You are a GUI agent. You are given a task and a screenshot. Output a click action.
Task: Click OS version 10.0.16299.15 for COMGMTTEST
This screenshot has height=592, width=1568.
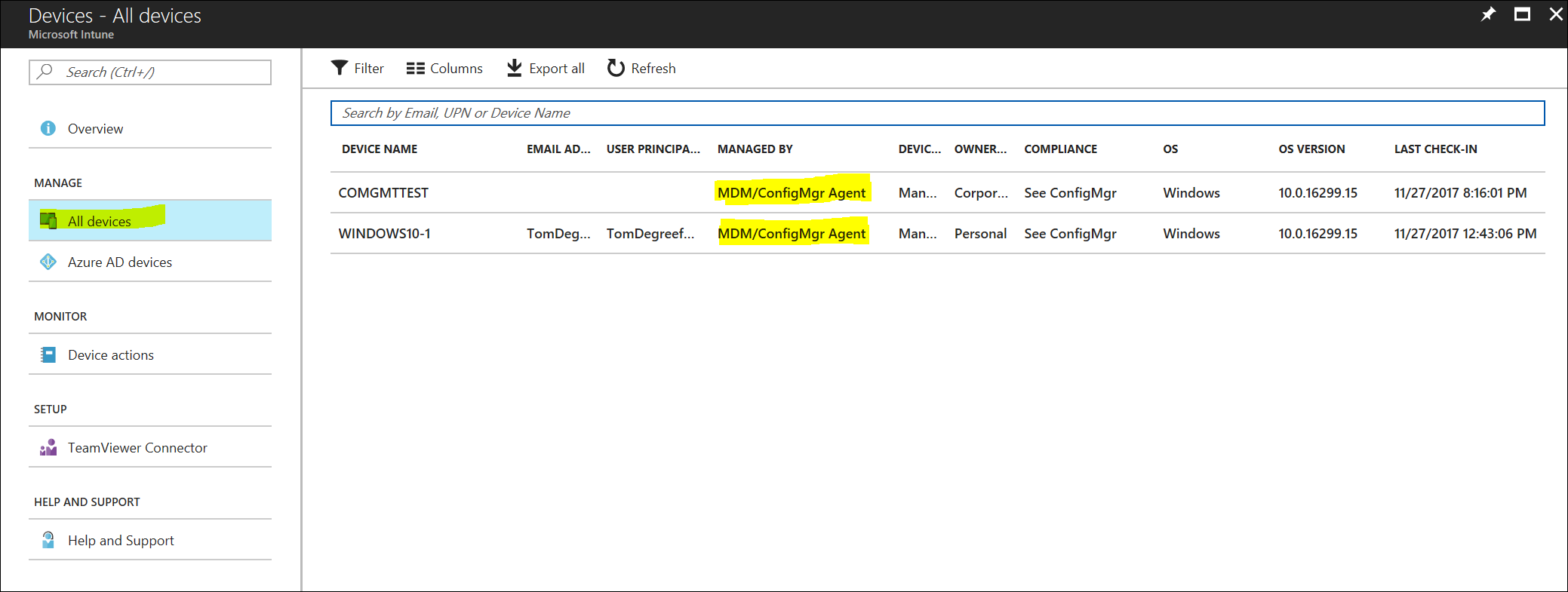[1317, 193]
